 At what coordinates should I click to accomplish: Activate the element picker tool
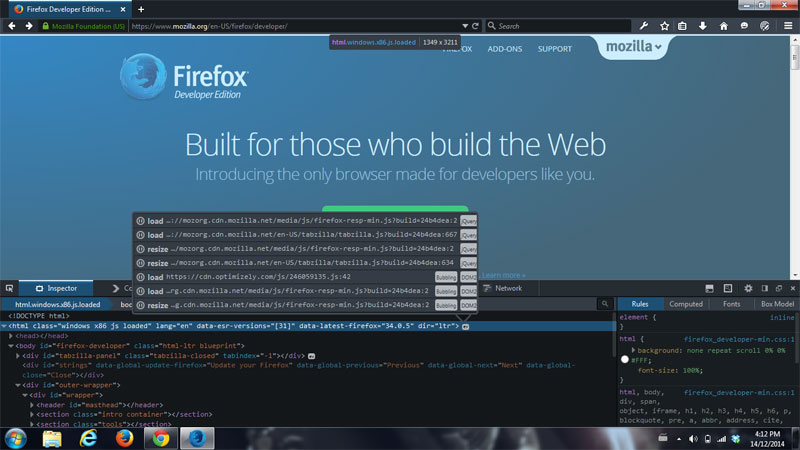[9, 288]
